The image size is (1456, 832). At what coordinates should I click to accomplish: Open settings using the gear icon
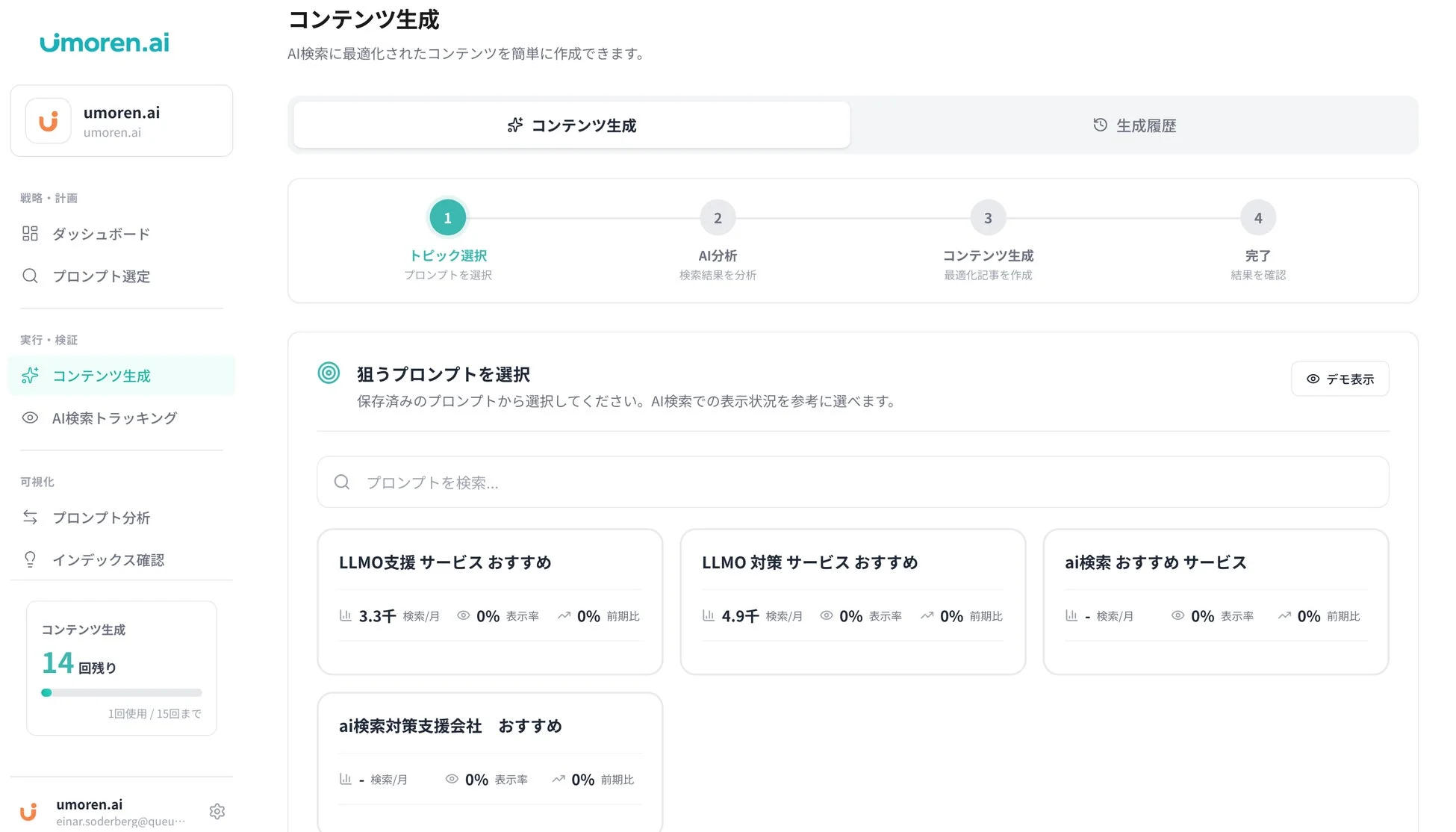coord(217,810)
